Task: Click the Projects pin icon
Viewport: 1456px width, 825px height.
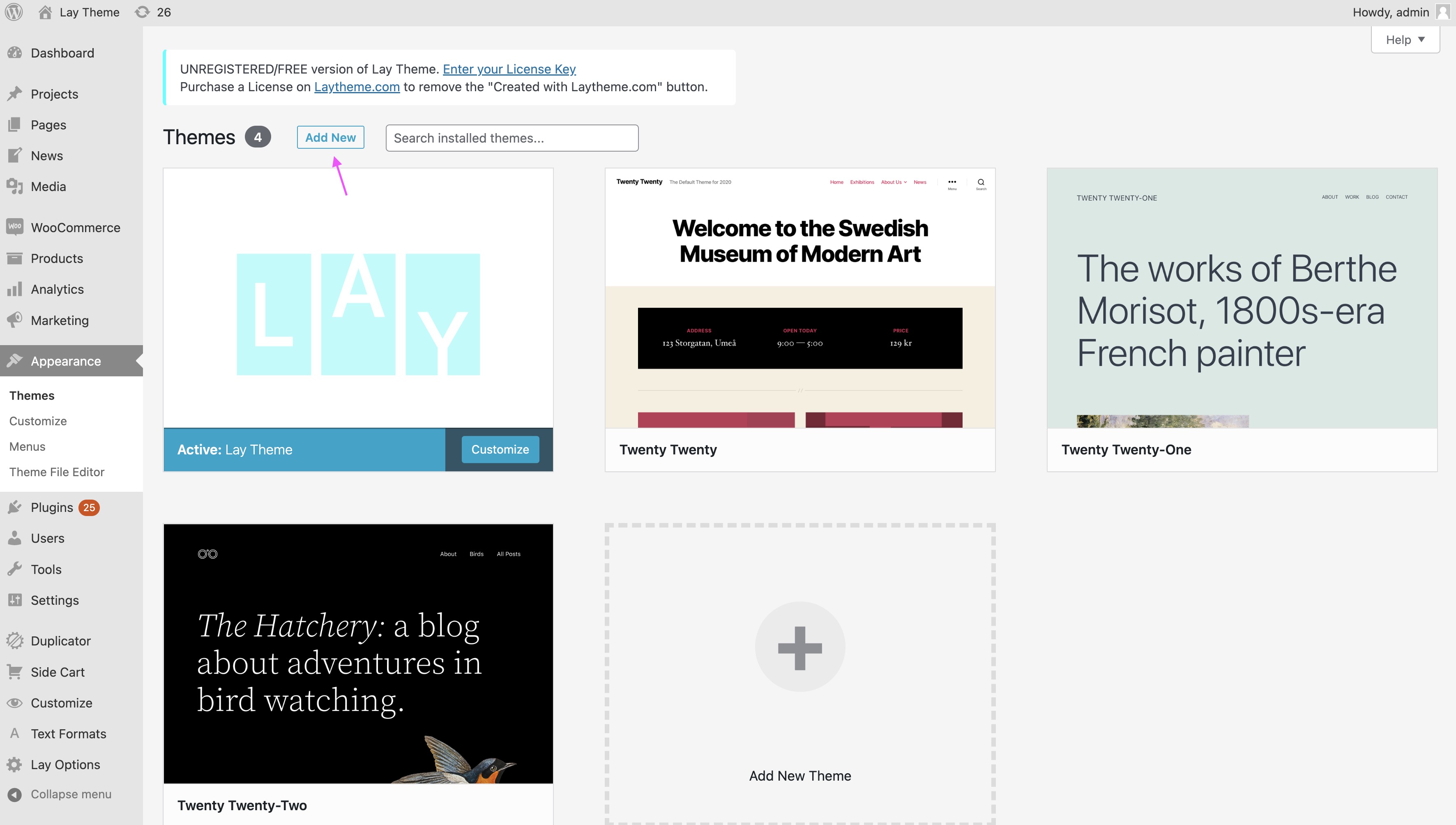Action: [15, 94]
